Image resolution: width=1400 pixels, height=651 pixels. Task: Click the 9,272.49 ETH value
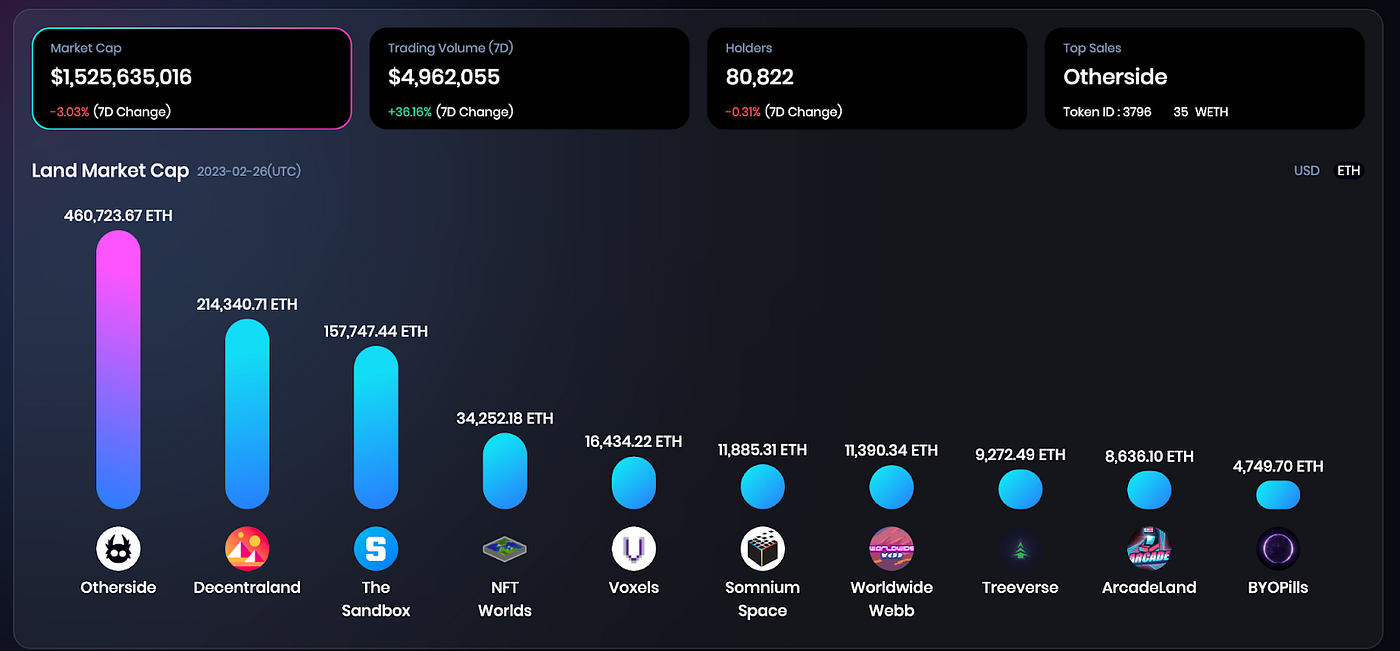click(x=1021, y=454)
